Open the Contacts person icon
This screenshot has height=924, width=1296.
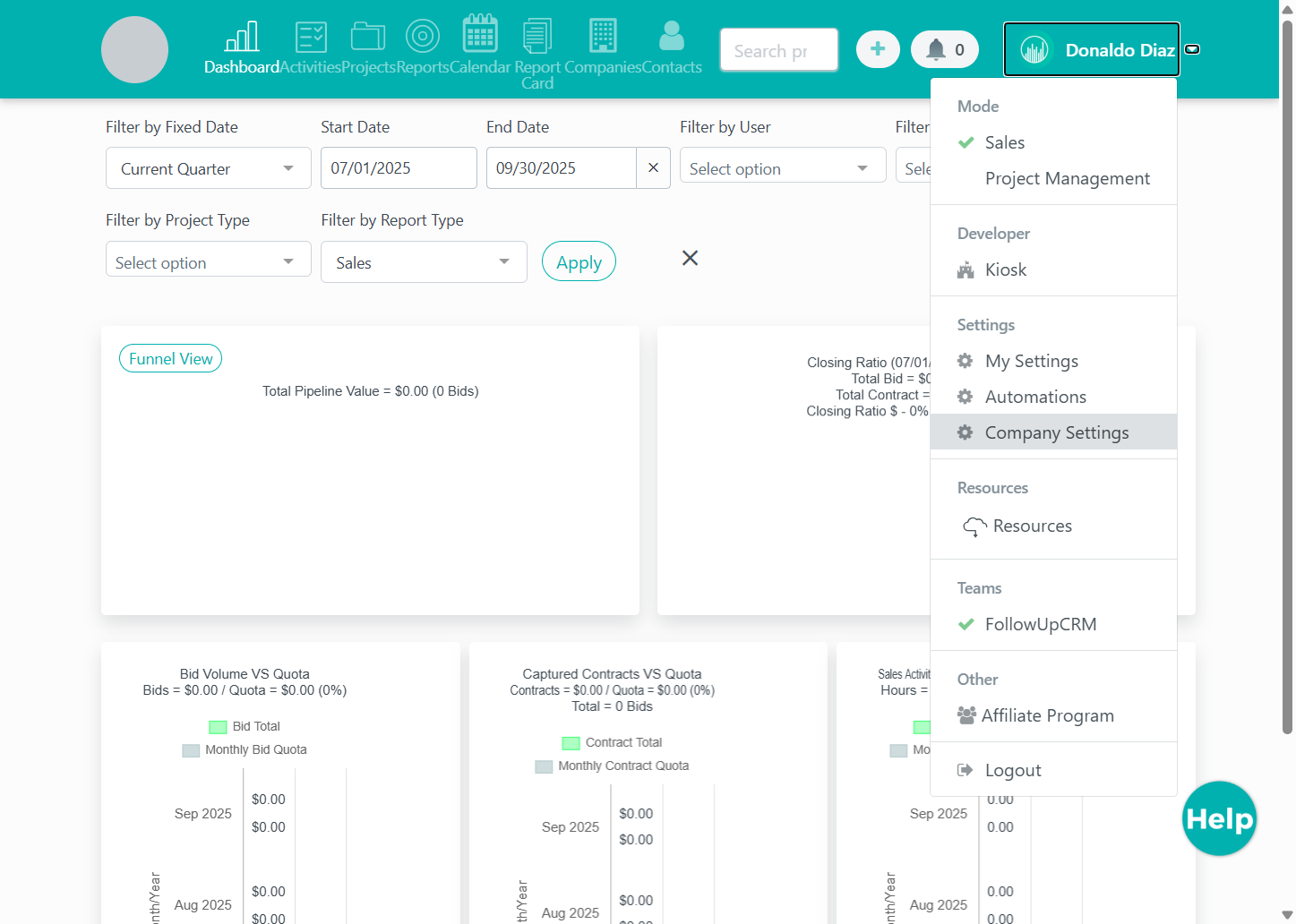tap(672, 36)
